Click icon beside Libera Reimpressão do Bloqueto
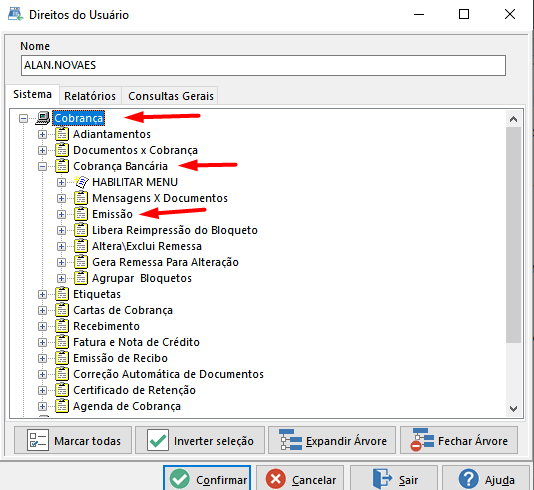Image resolution: width=534 pixels, height=490 pixels. click(x=81, y=230)
